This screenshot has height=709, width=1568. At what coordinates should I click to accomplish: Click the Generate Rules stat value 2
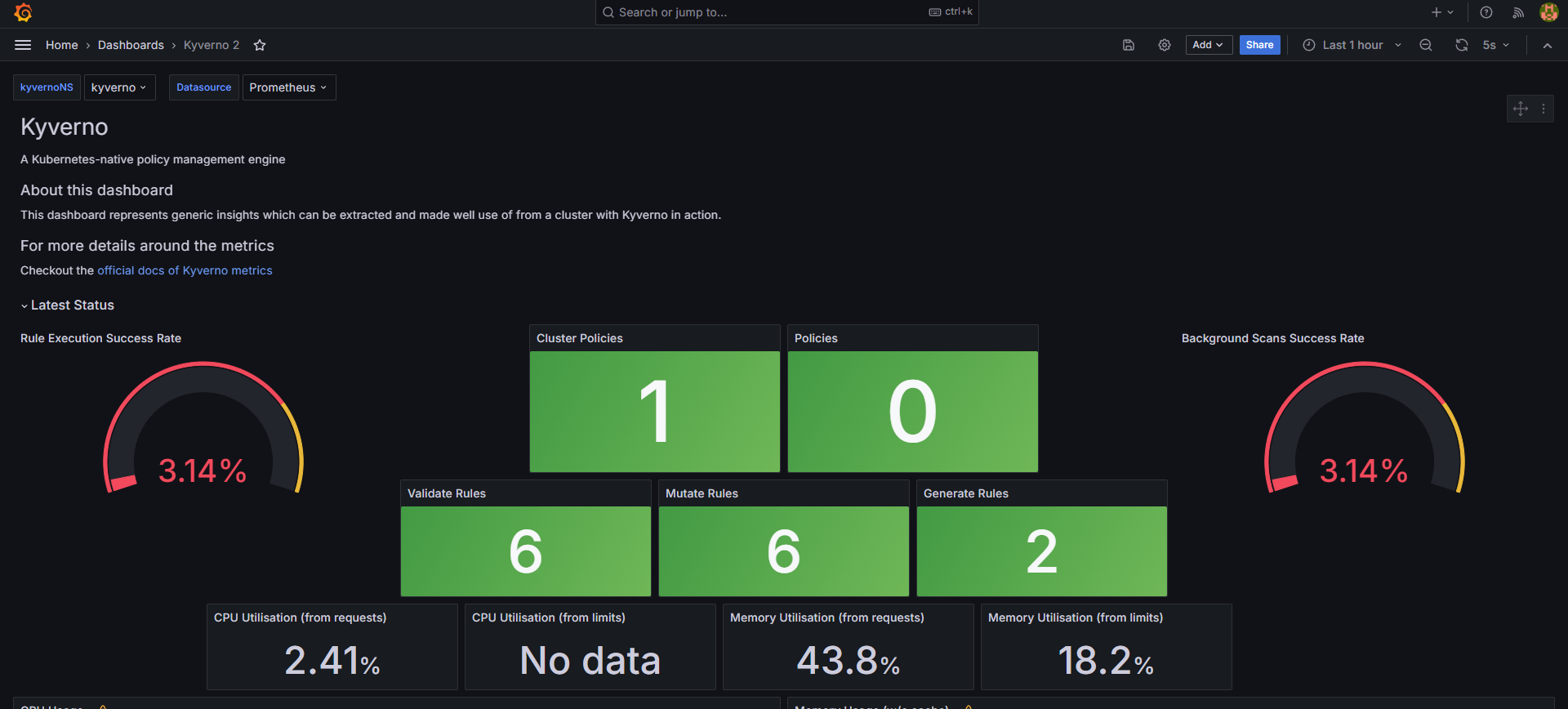[1042, 551]
